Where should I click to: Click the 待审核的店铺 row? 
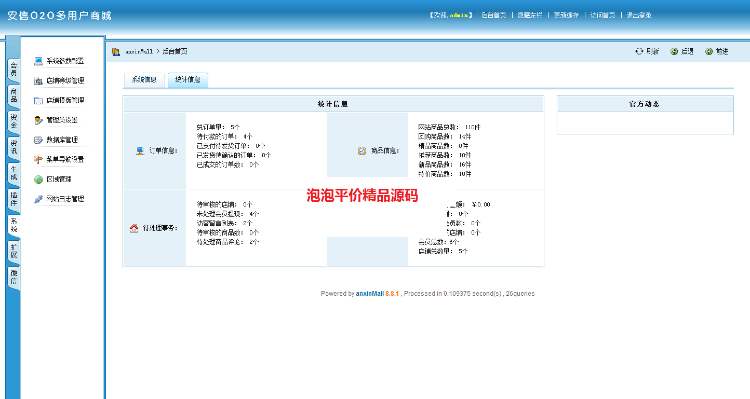pyautogui.click(x=224, y=204)
